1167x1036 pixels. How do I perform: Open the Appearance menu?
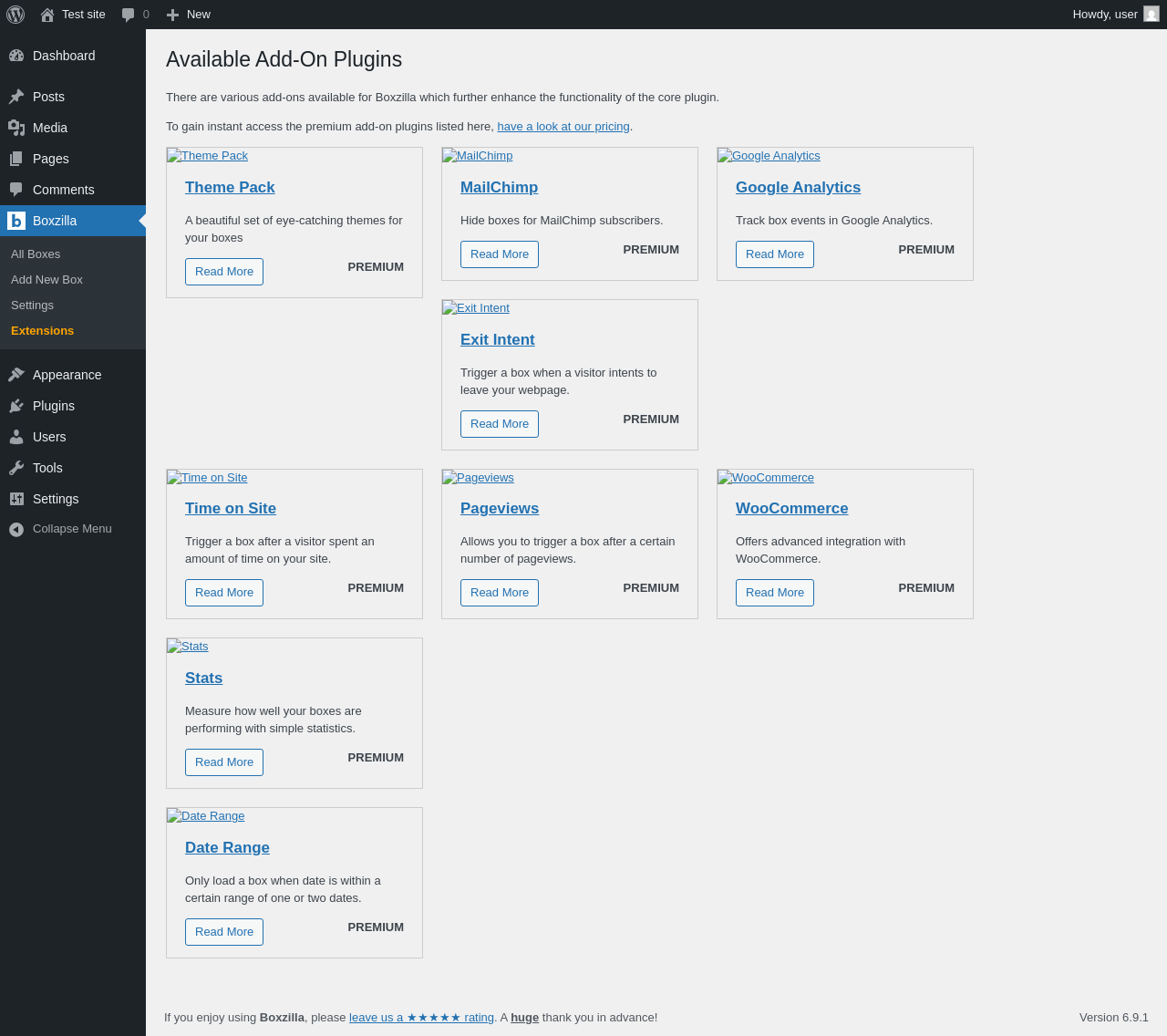tap(67, 375)
